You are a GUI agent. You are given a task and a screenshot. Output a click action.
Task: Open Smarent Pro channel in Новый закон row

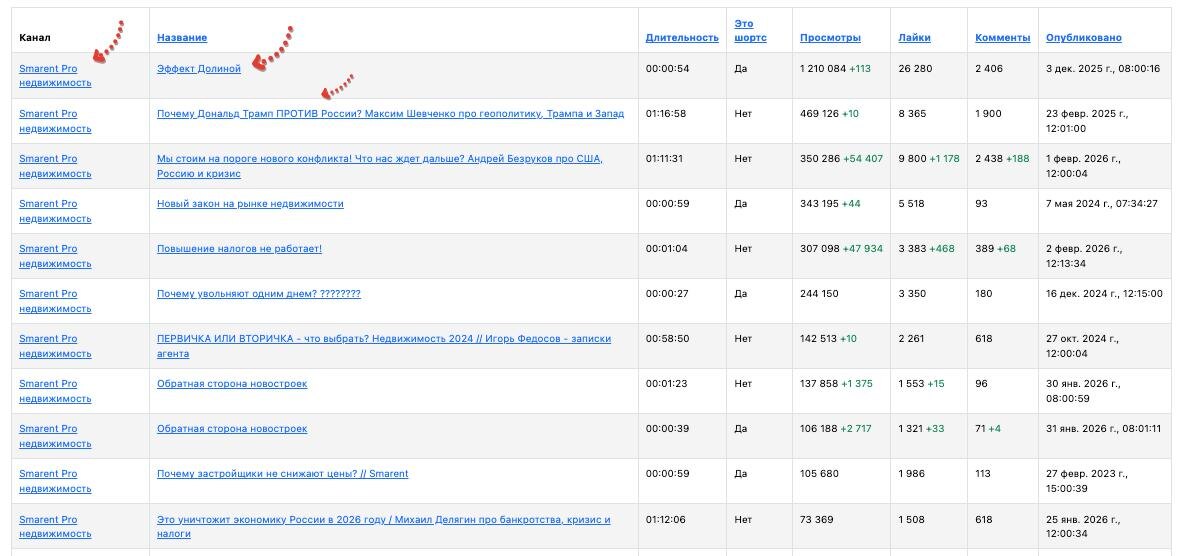(55, 211)
